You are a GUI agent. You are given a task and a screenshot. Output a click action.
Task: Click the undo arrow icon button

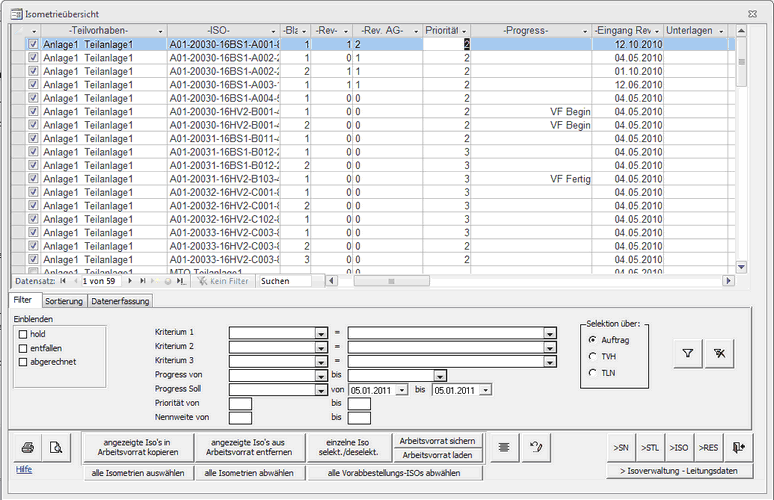[536, 447]
